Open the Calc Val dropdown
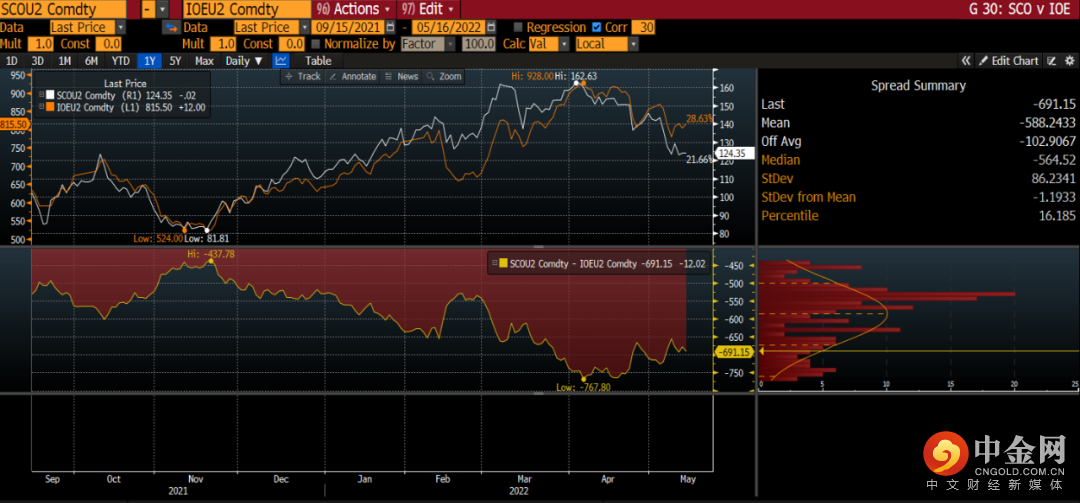Image resolution: width=1080 pixels, height=503 pixels. click(564, 44)
